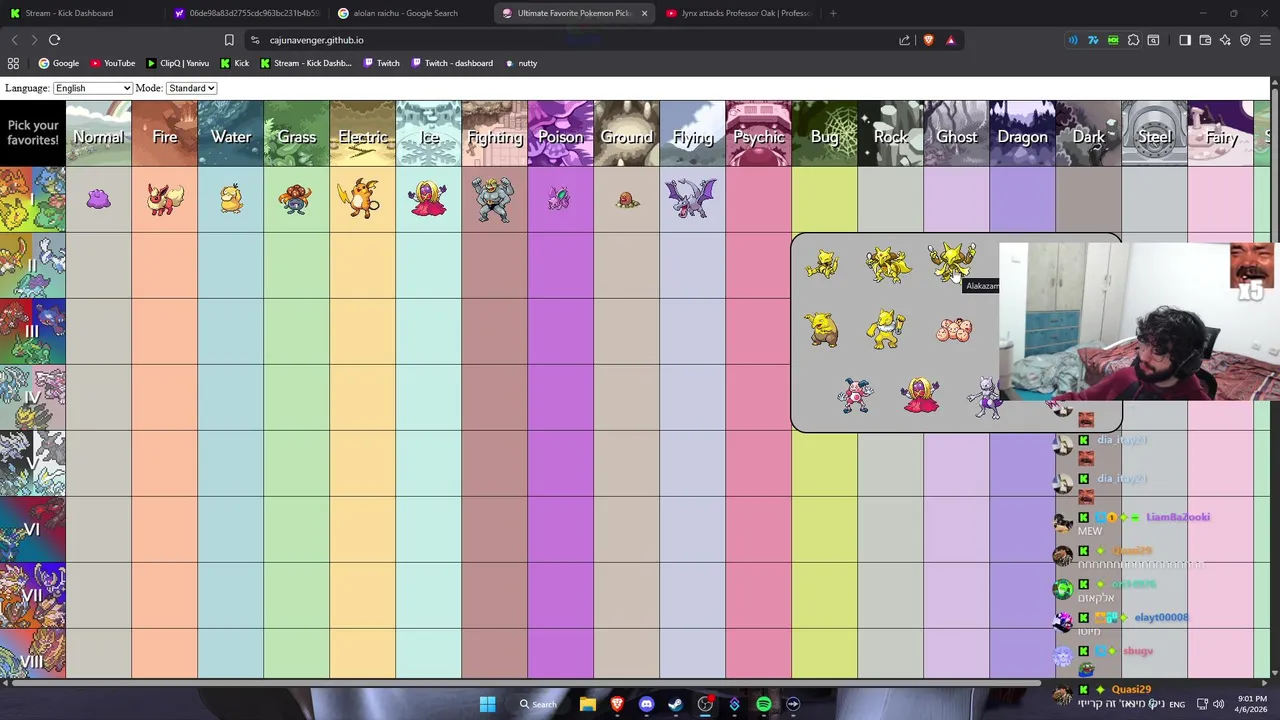Open Brave Shields lion icon
This screenshot has height=720, width=1280.
(929, 40)
